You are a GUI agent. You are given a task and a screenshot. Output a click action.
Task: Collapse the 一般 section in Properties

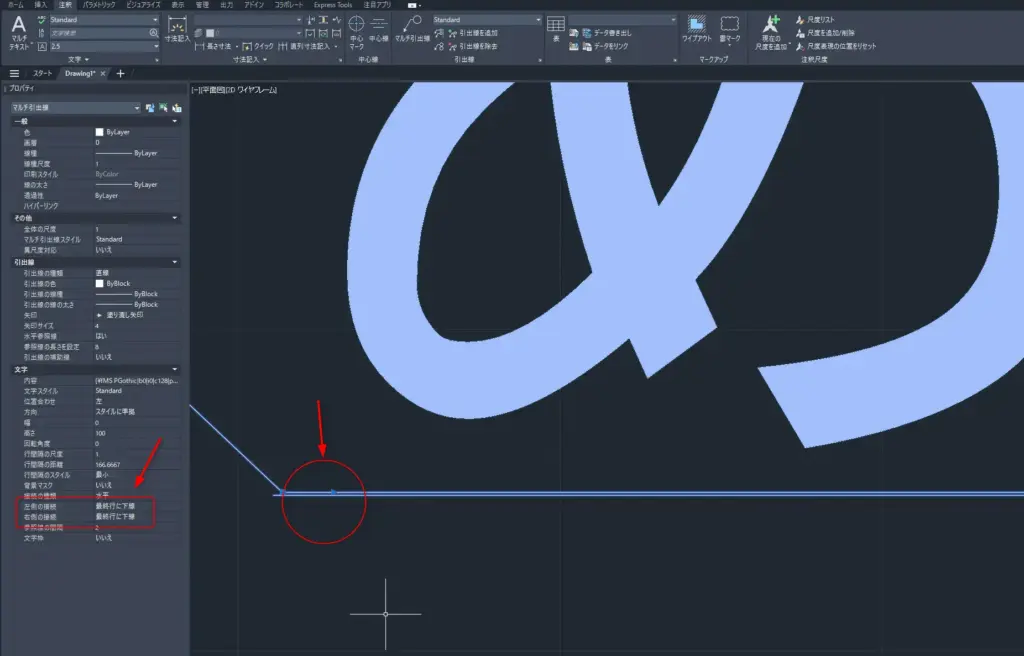[176, 121]
